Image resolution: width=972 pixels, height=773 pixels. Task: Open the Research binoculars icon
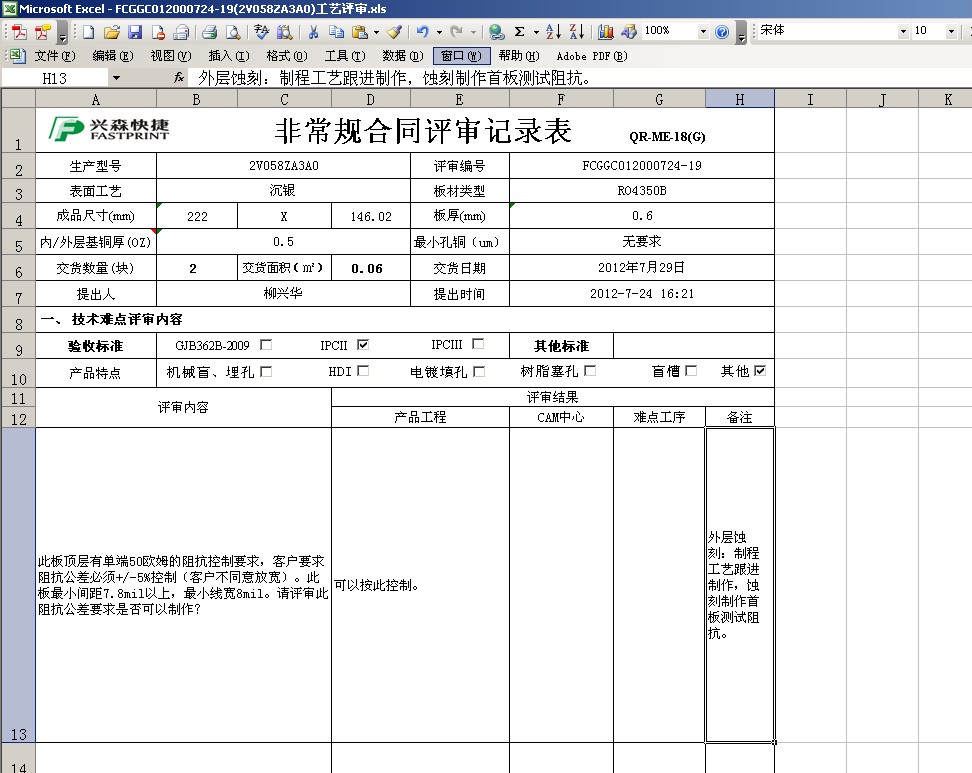(285, 32)
